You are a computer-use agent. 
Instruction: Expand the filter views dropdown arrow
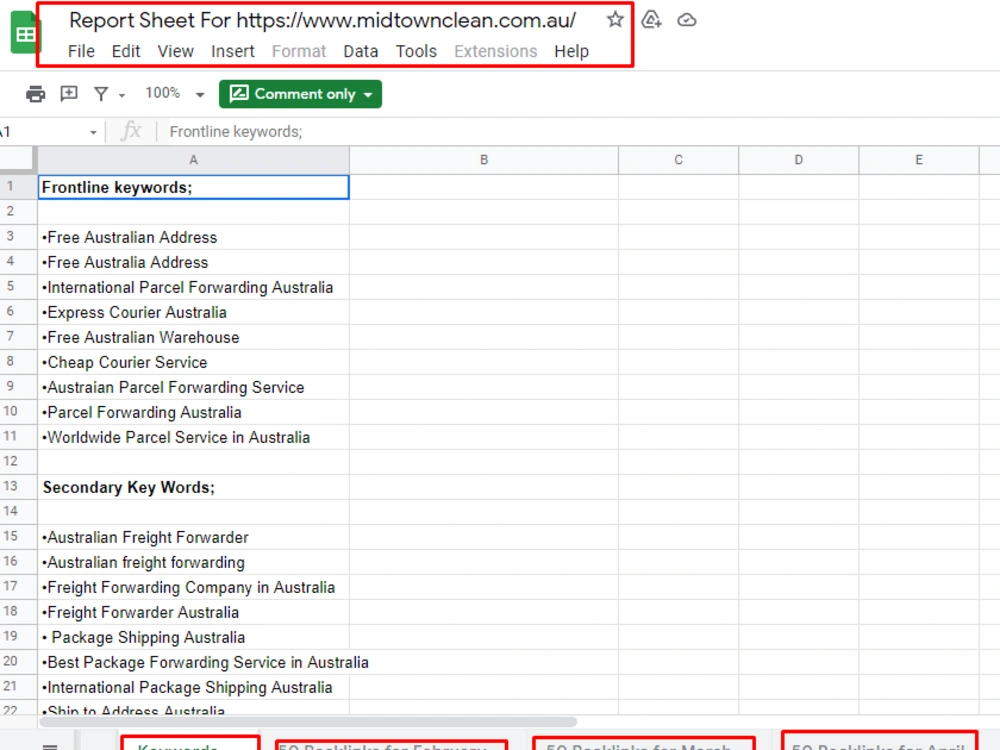pyautogui.click(x=122, y=96)
